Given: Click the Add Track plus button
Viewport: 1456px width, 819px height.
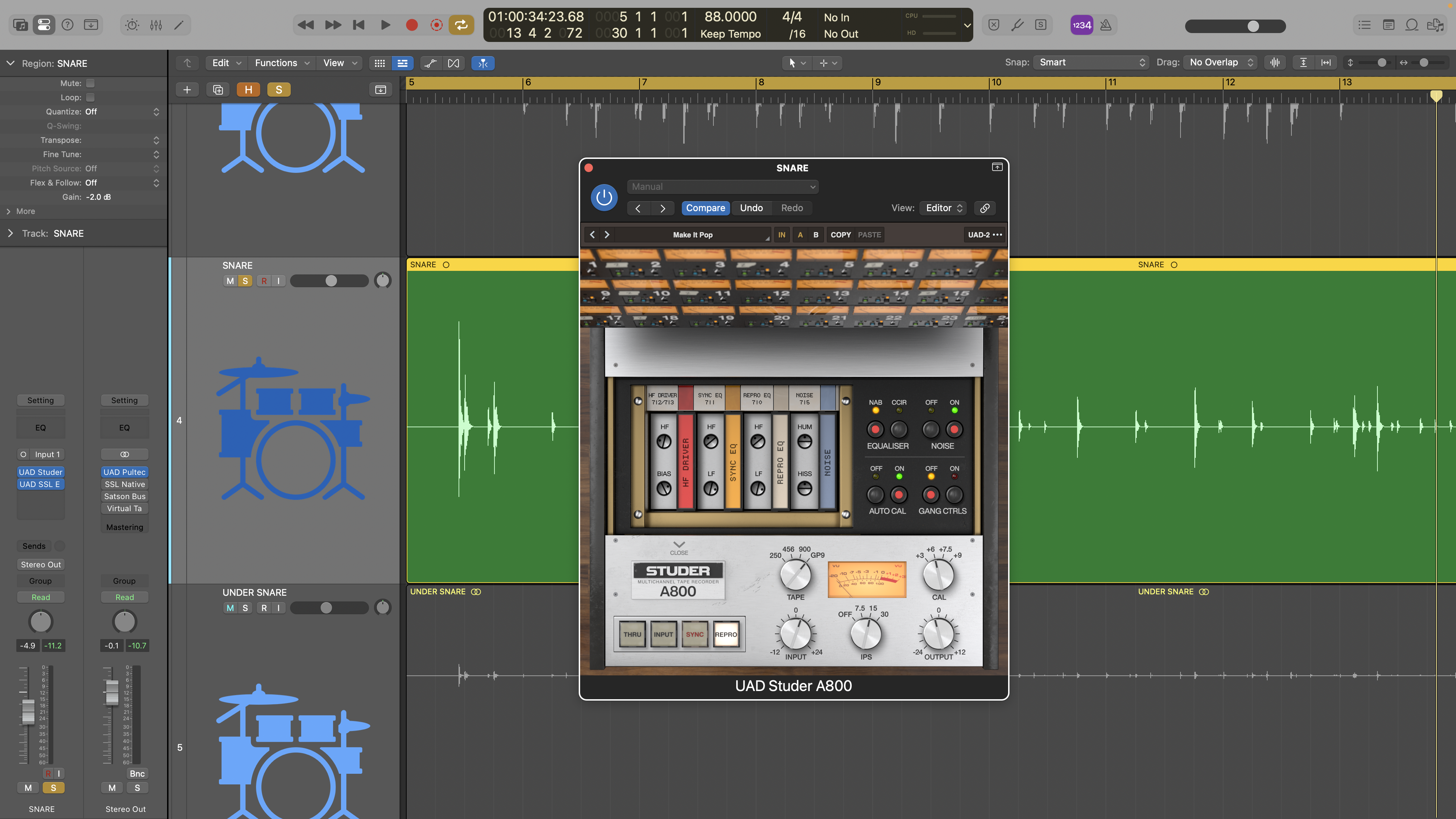Looking at the screenshot, I should 187,89.
